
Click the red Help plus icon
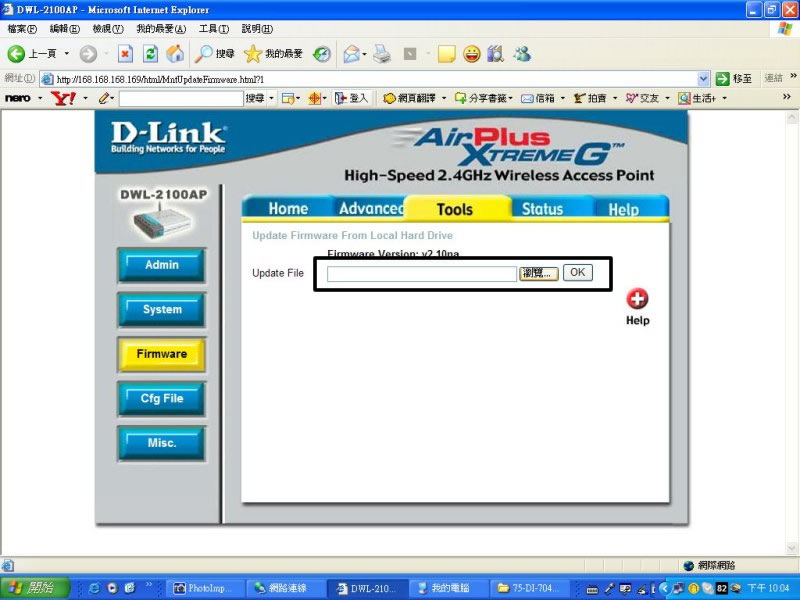637,298
